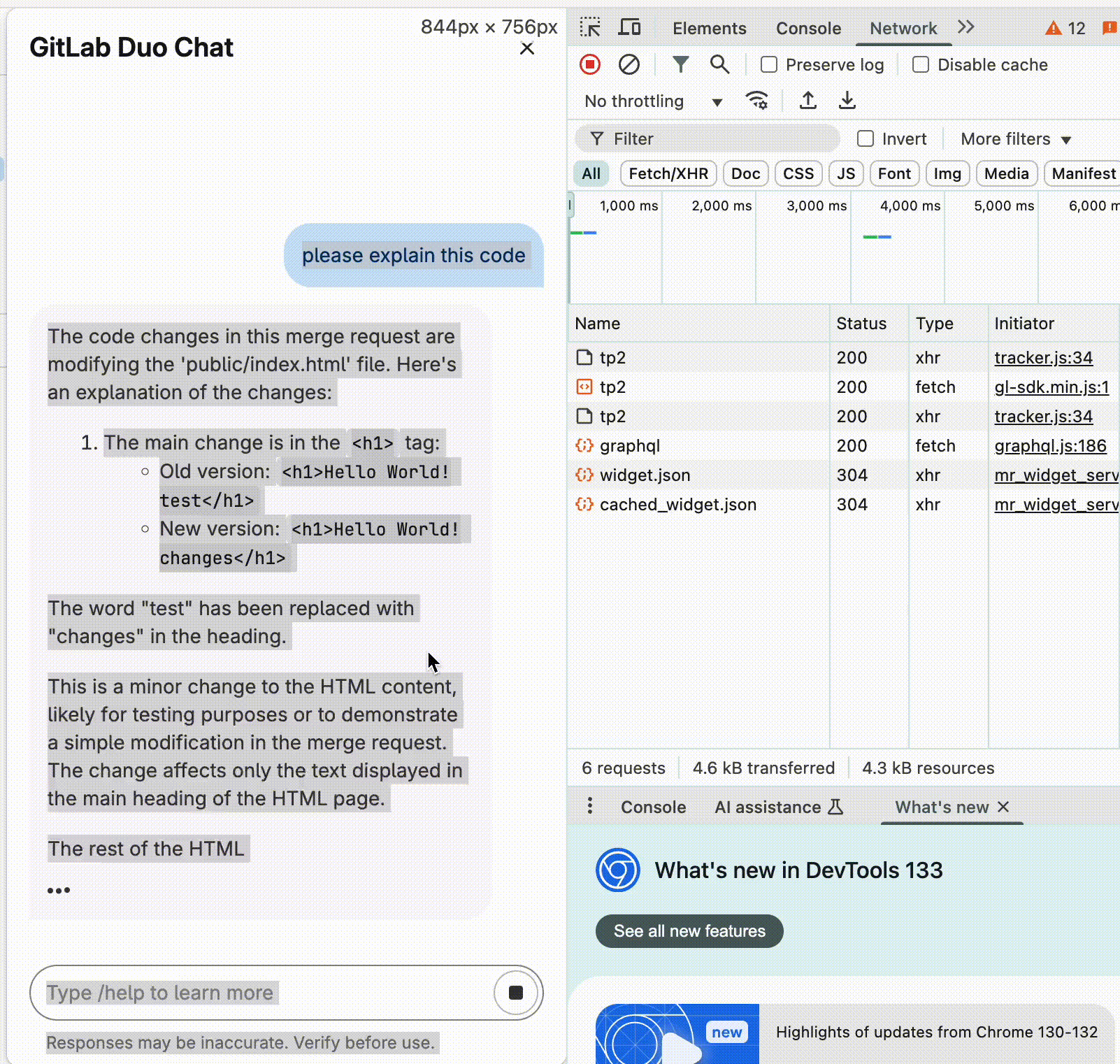Open graphql.js:186 initiator link
This screenshot has height=1064, width=1120.
(x=1050, y=445)
